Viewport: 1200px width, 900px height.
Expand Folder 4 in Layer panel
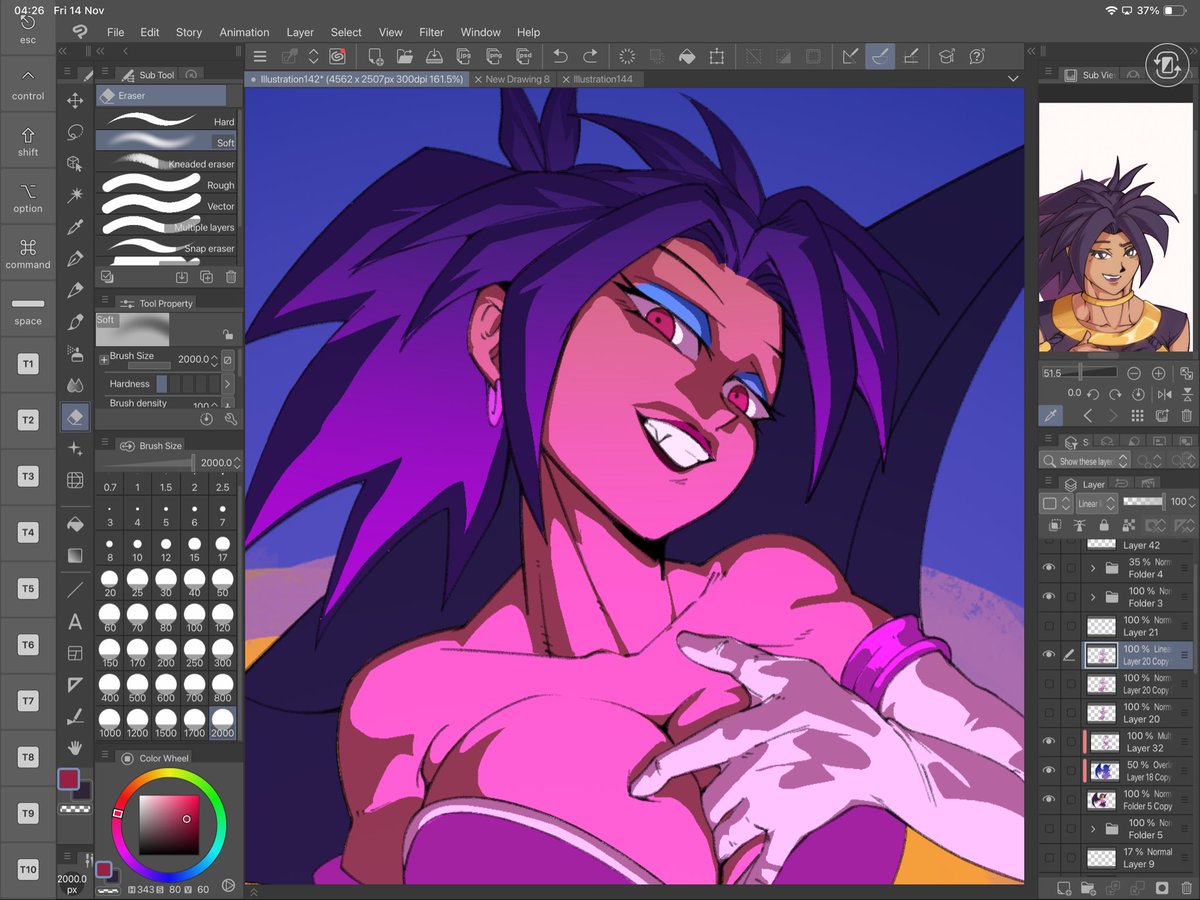(1093, 568)
